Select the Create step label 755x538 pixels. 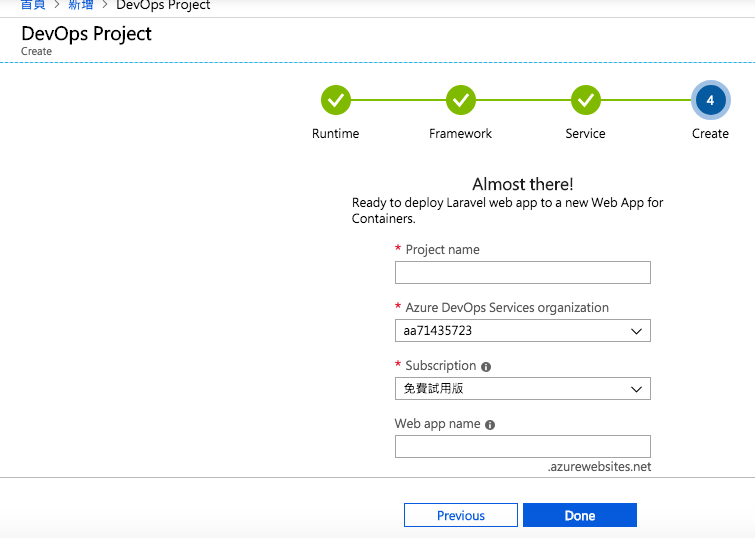coord(710,133)
